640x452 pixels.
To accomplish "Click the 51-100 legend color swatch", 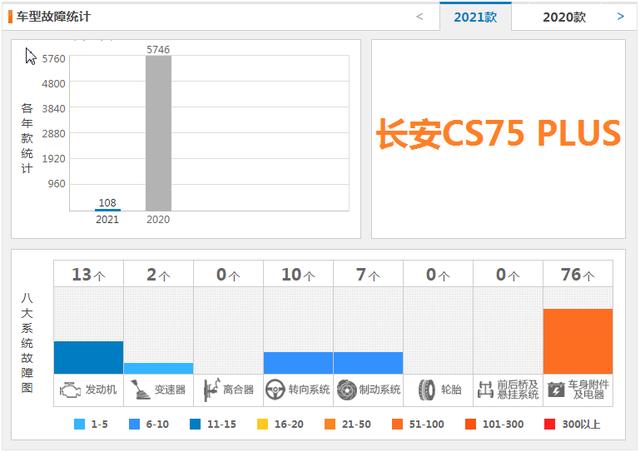I will pyautogui.click(x=397, y=424).
